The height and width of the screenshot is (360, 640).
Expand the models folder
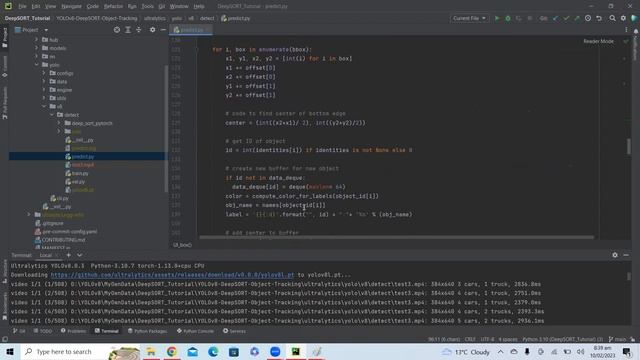tap(36, 48)
